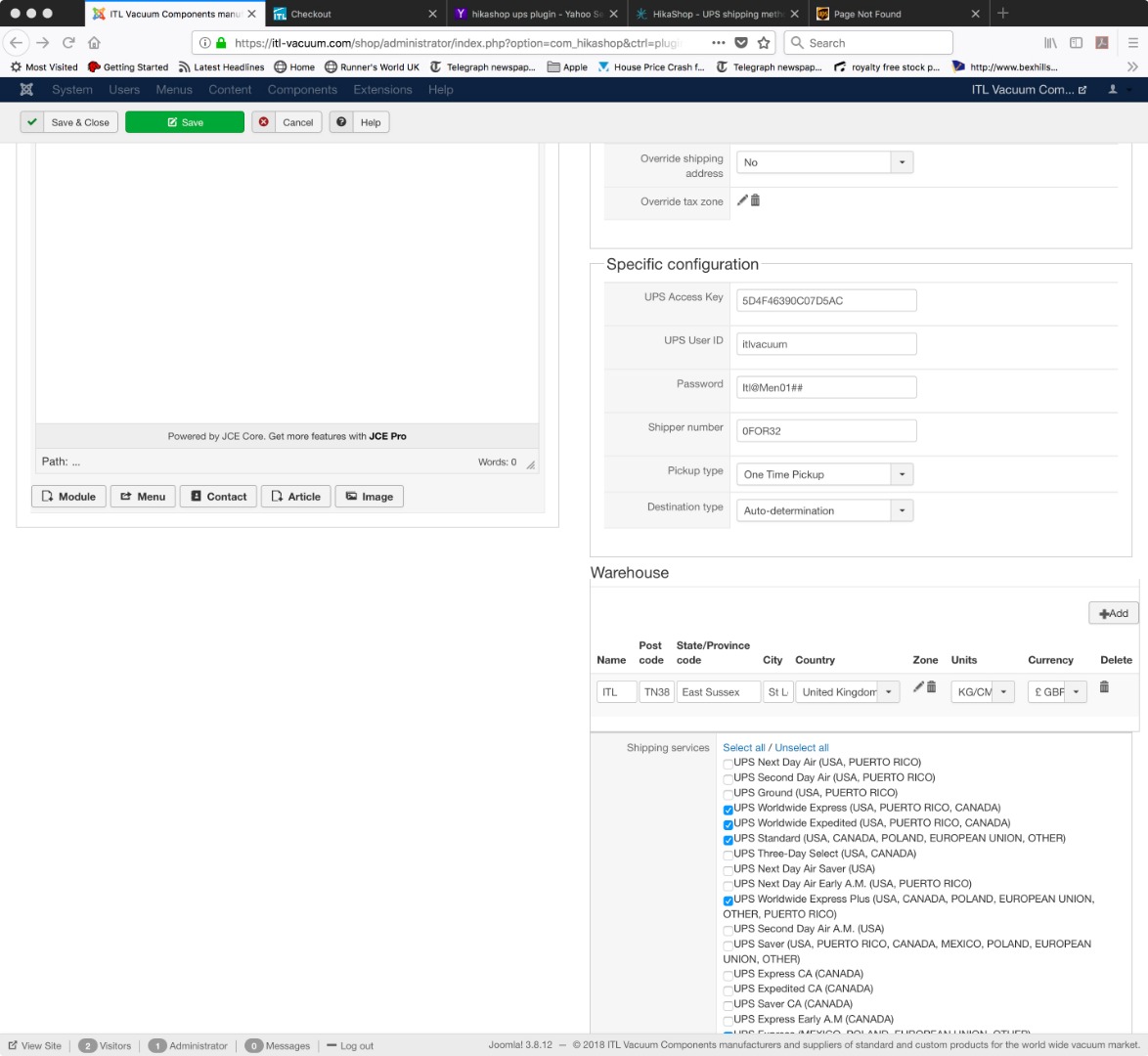Toggle browser sidebar icon
This screenshot has width=1148, height=1056.
pyautogui.click(x=1077, y=42)
